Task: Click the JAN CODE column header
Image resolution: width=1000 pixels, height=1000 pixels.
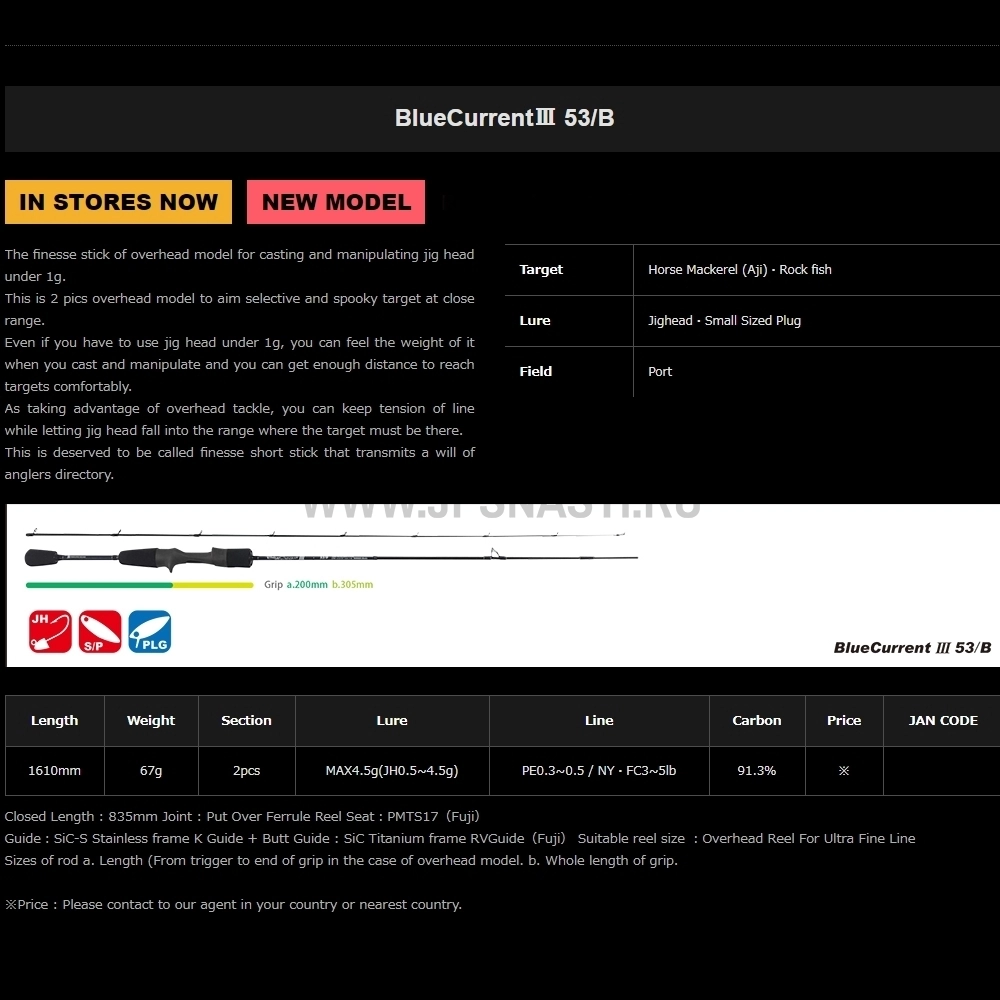Action: pyautogui.click(x=943, y=721)
